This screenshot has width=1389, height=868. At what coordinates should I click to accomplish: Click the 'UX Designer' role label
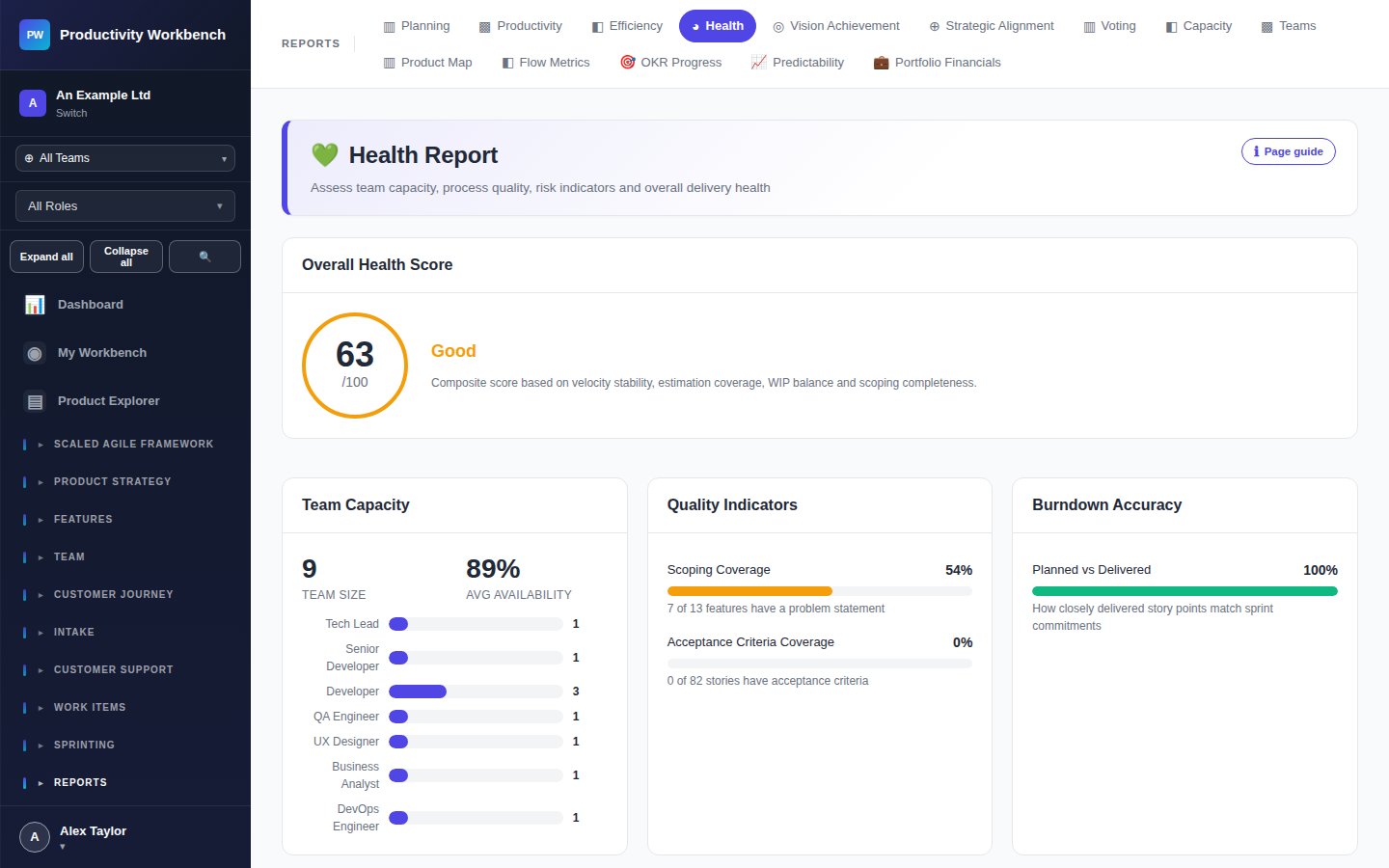click(x=346, y=742)
